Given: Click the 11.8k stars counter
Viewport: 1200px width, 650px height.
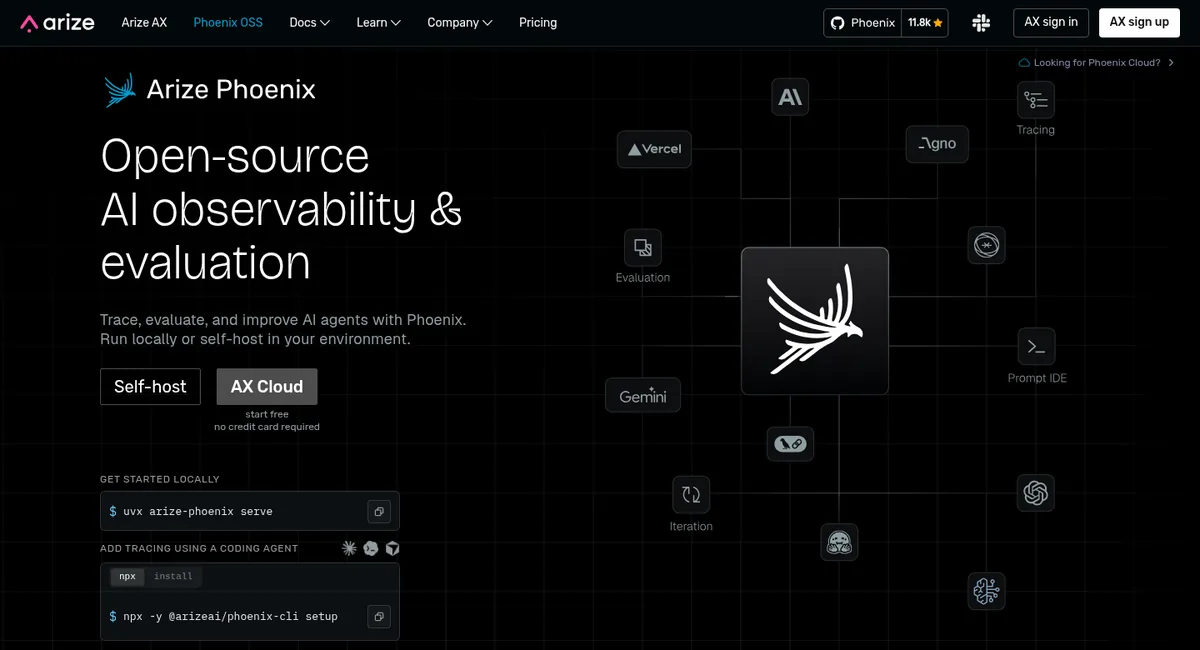Looking at the screenshot, I should click(x=925, y=22).
